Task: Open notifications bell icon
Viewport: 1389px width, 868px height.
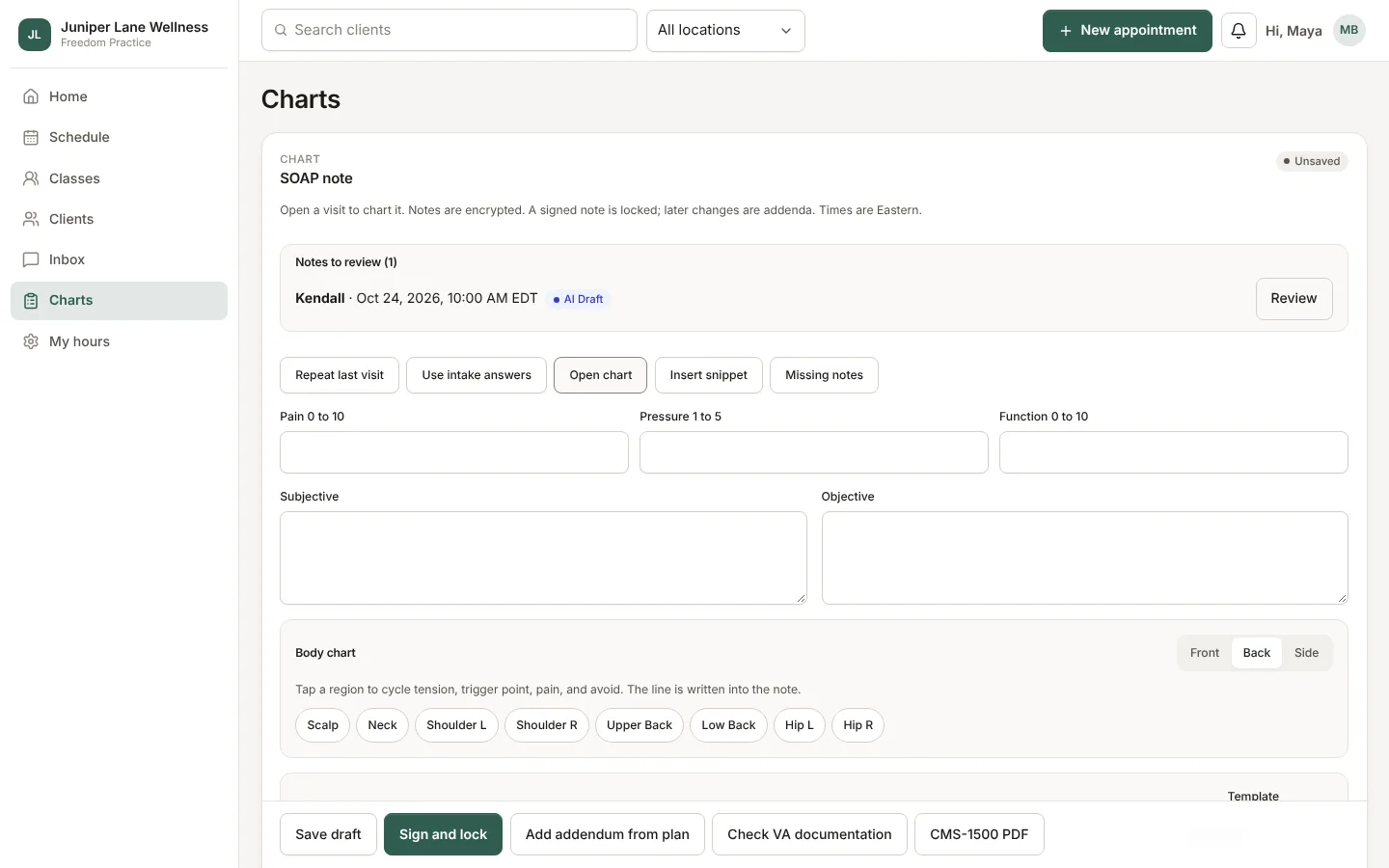Action: click(x=1239, y=31)
